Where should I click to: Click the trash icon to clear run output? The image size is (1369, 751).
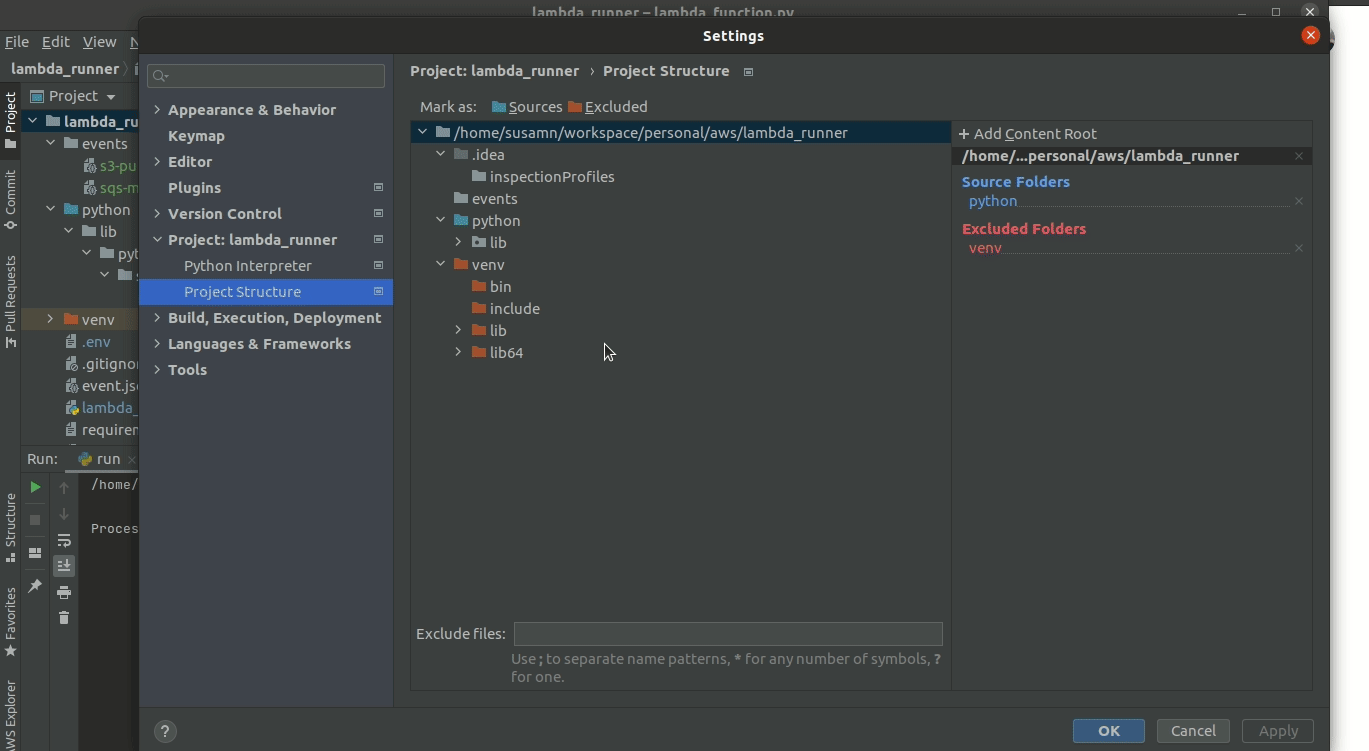point(64,618)
